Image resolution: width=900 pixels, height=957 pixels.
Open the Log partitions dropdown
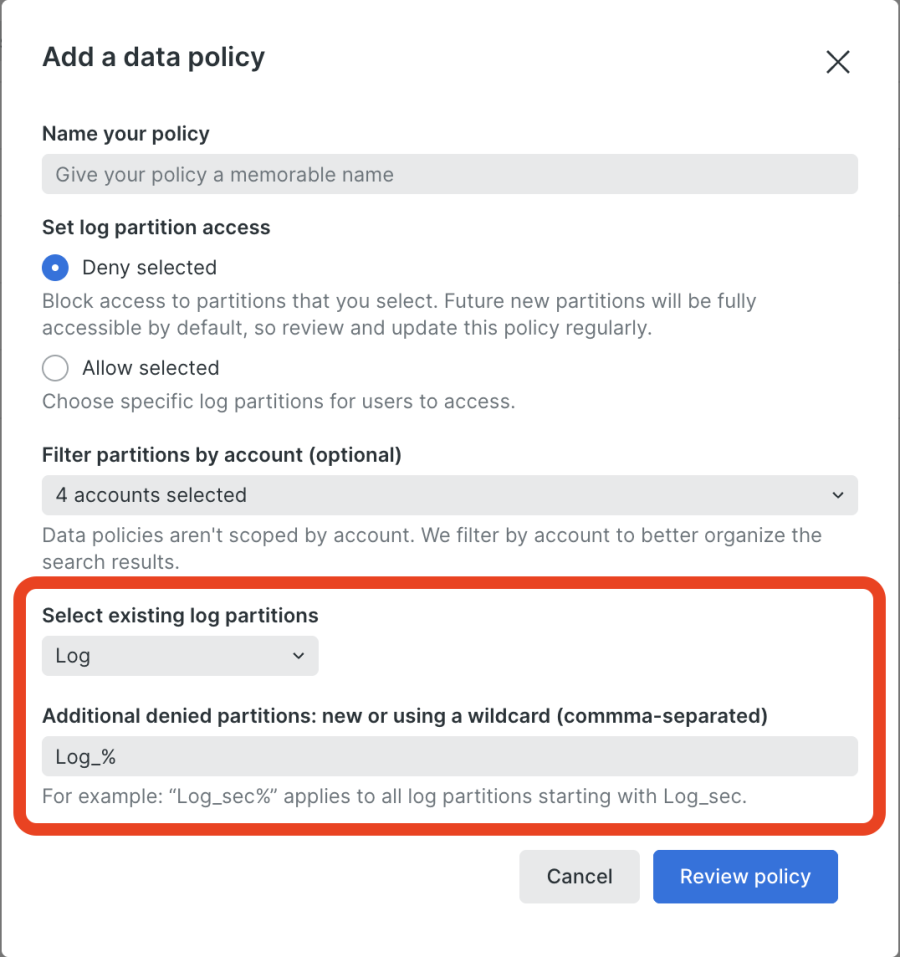[x=180, y=656]
